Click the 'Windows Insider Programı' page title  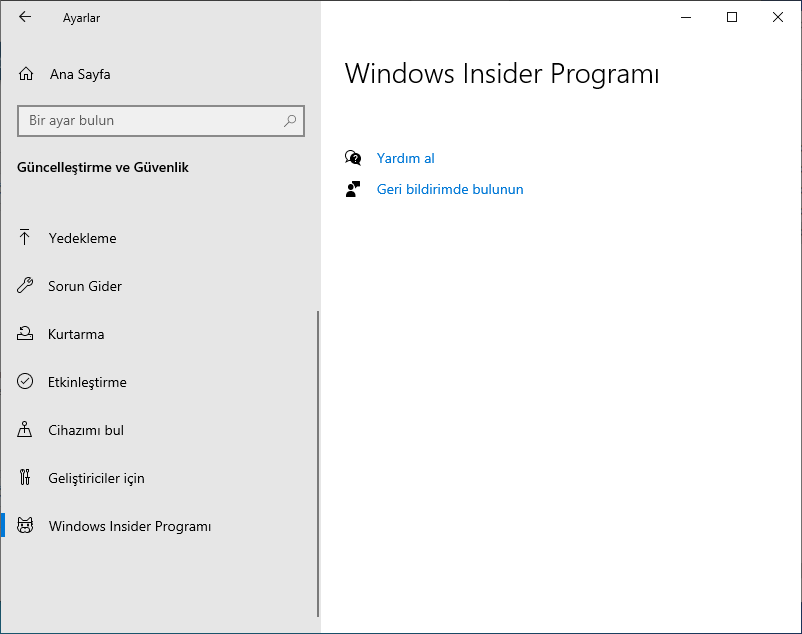point(502,74)
